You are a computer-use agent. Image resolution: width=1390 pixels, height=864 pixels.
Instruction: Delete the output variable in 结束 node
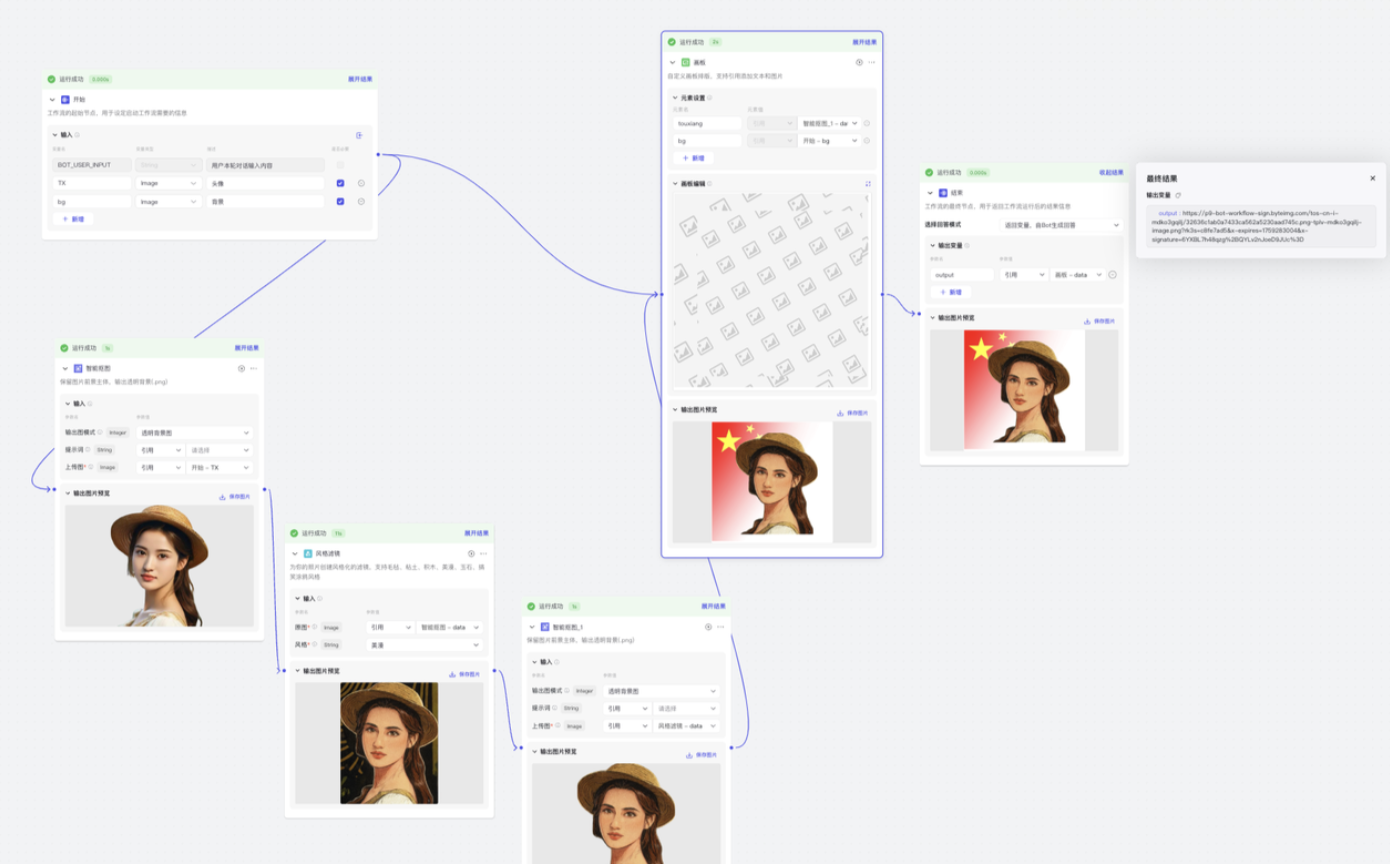1112,274
